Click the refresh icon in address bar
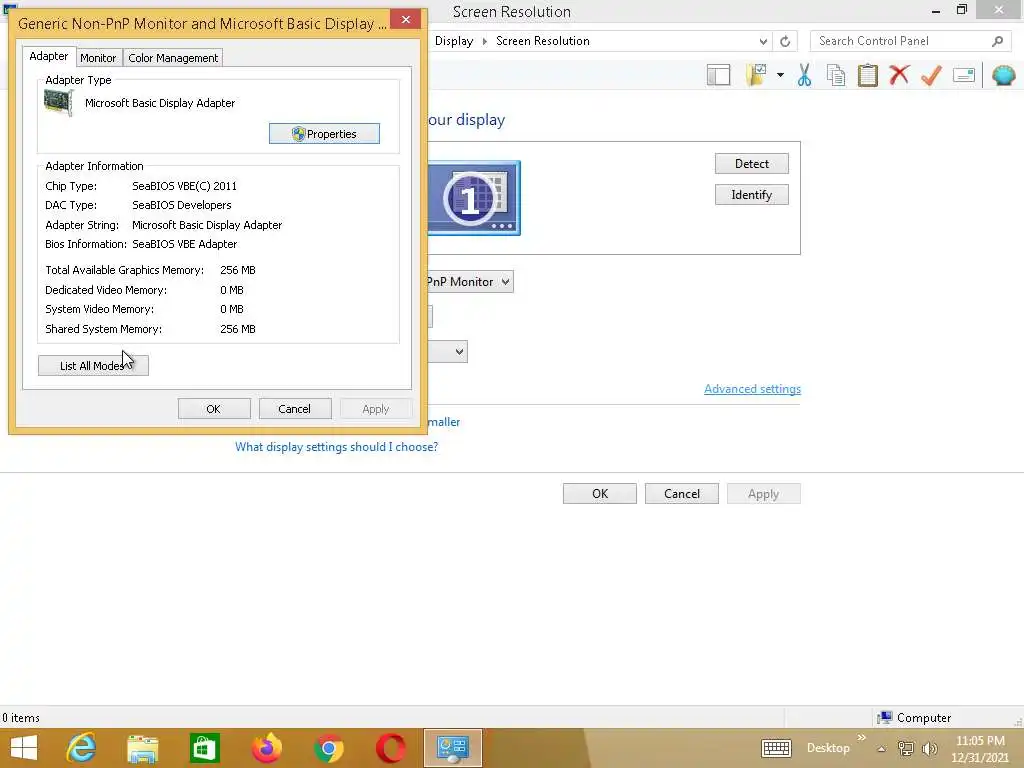This screenshot has width=1024, height=768. (785, 41)
